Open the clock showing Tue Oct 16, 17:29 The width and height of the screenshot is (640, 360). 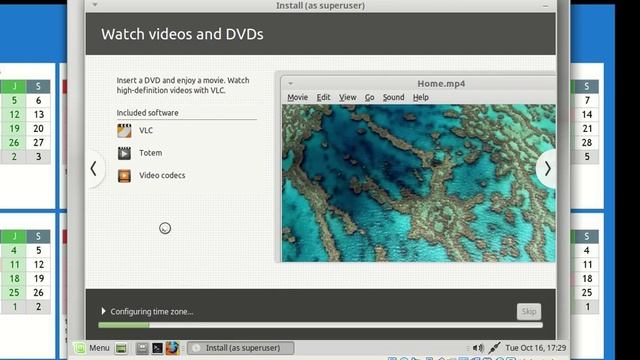536,348
